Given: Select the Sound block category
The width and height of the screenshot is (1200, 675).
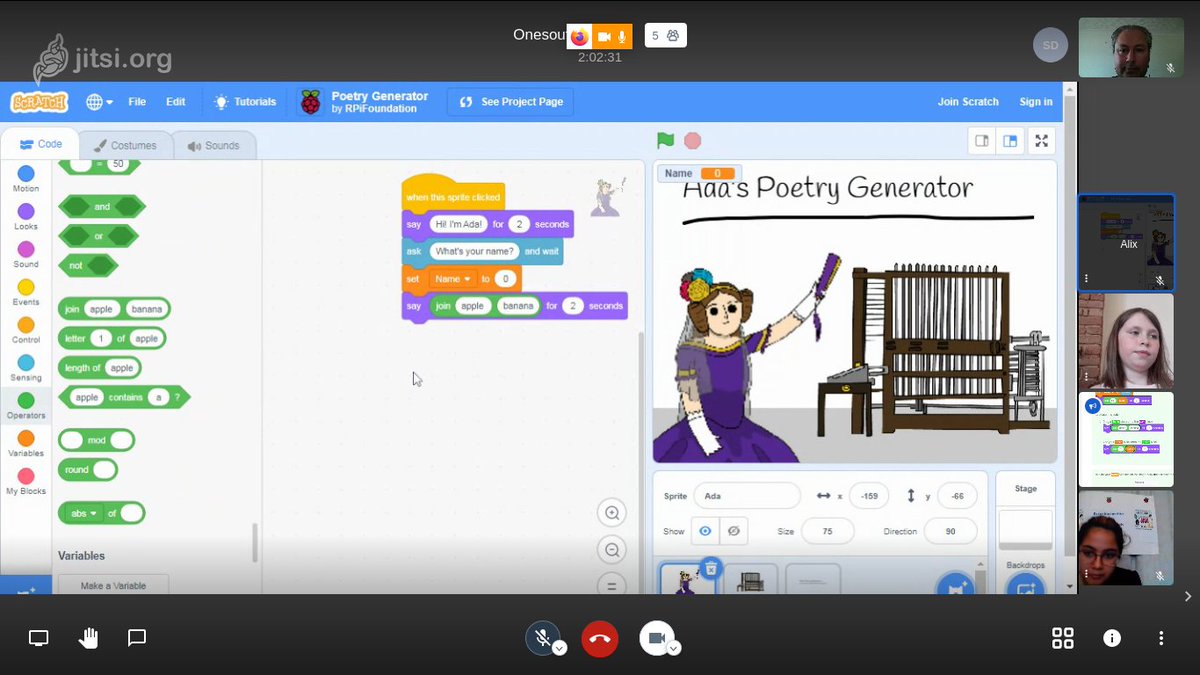Looking at the screenshot, I should (x=26, y=255).
